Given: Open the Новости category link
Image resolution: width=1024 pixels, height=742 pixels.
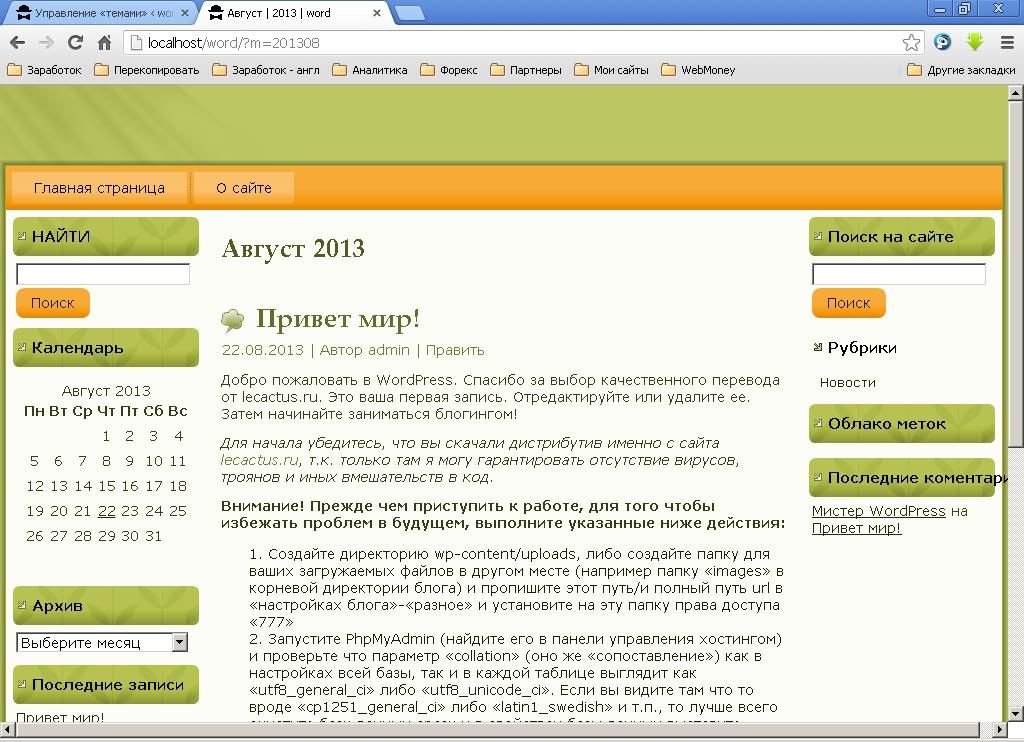Looking at the screenshot, I should click(x=848, y=383).
